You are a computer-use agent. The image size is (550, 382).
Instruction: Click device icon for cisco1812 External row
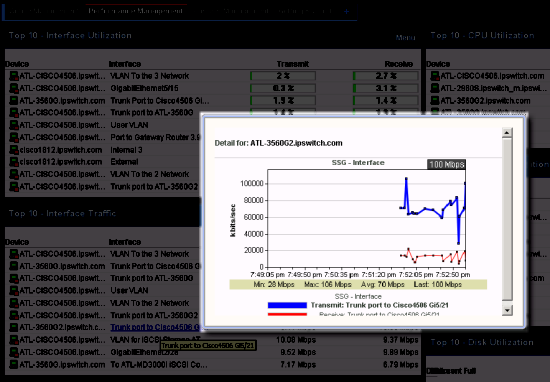14,162
